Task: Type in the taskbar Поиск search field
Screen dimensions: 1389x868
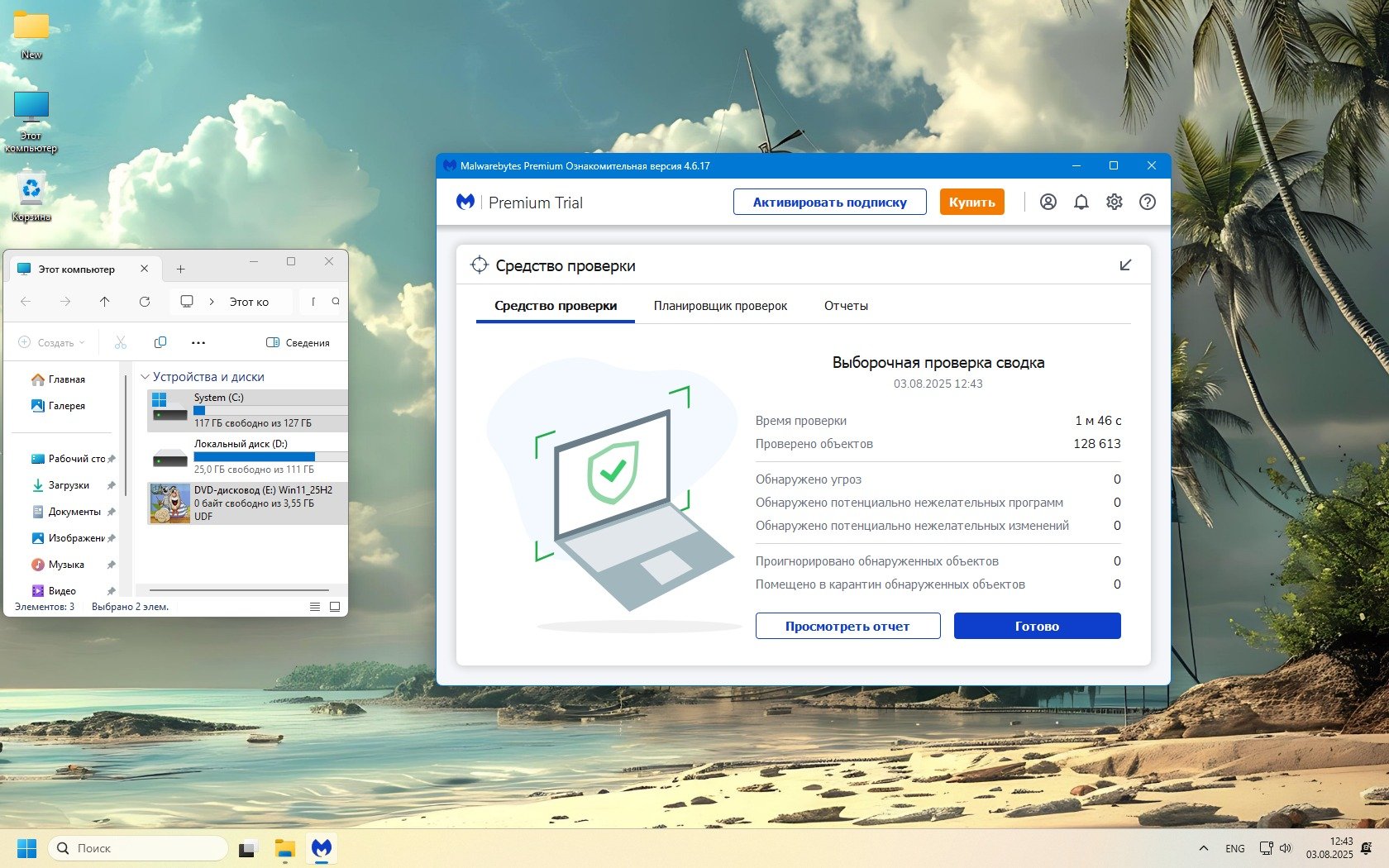Action: coord(141,848)
